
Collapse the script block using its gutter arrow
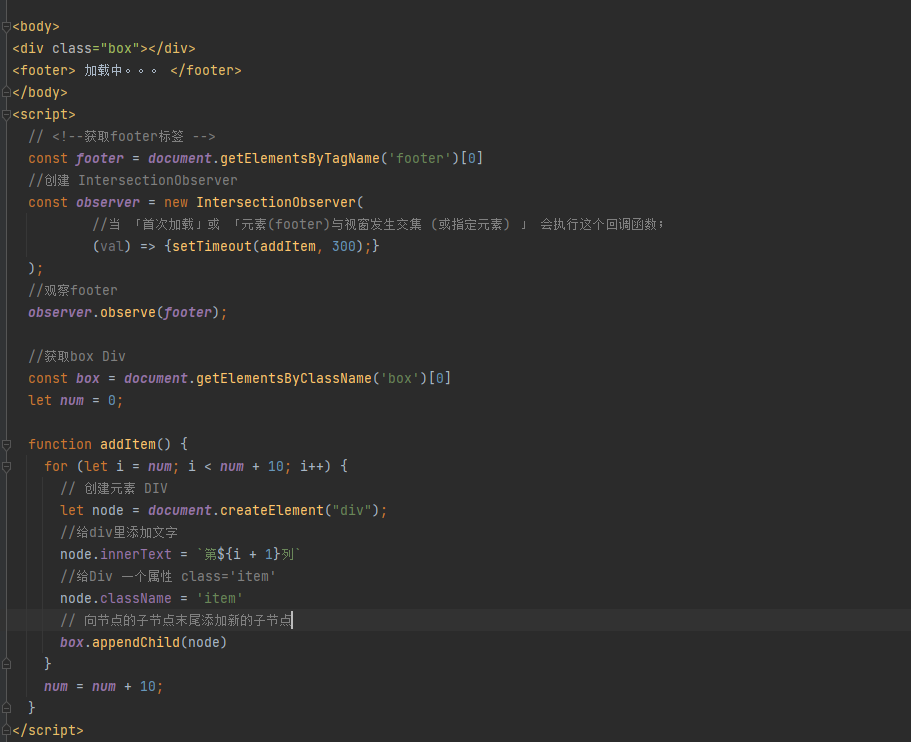[5, 113]
